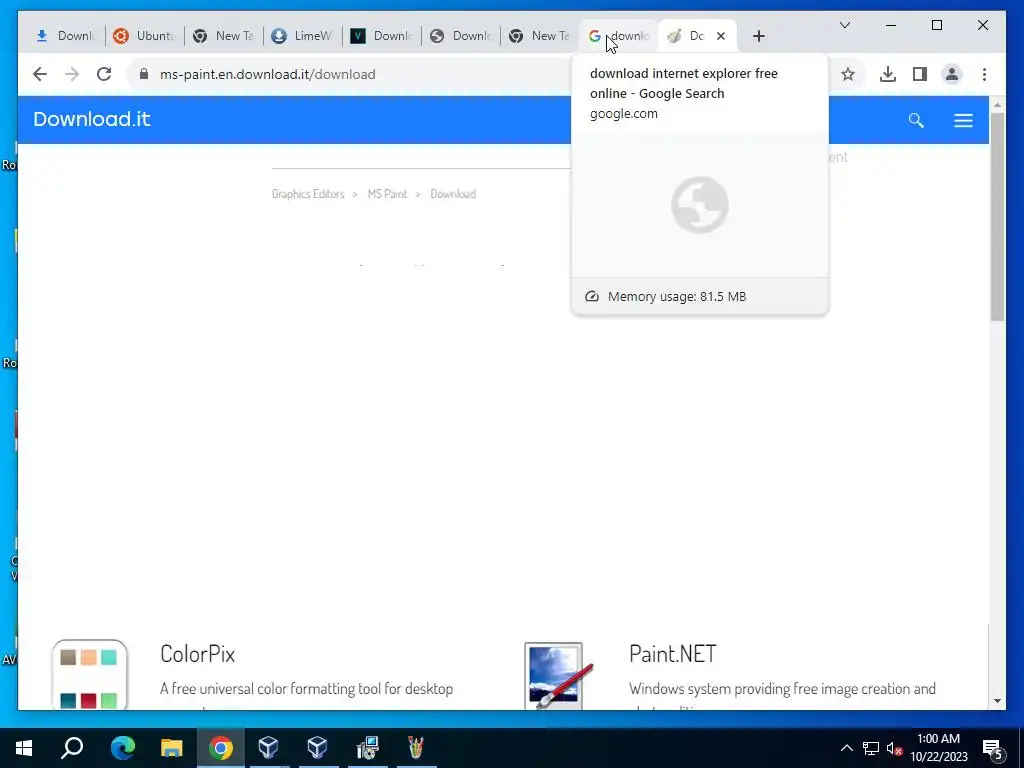Screen dimensions: 1024x768
Task: Open second VirtualBox cube taskbar icon
Action: pyautogui.click(x=317, y=747)
